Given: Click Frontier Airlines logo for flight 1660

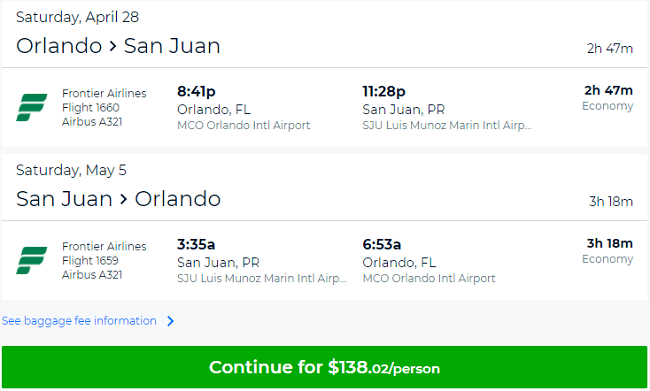Looking at the screenshot, I should (32, 107).
